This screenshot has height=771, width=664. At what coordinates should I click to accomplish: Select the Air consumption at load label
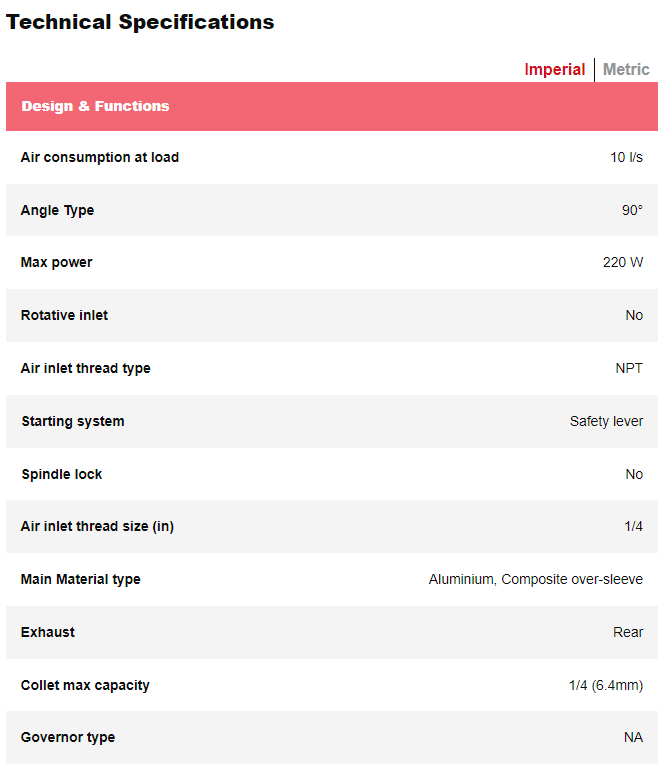(100, 157)
